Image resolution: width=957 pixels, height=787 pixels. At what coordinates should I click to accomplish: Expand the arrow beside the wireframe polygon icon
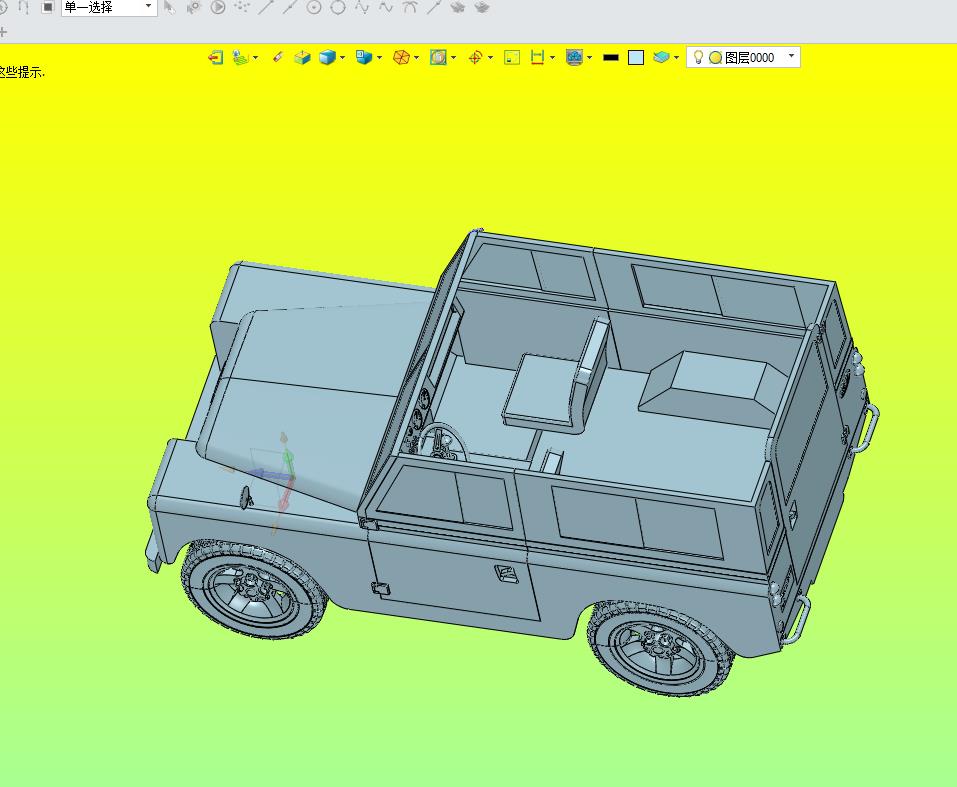[x=416, y=58]
